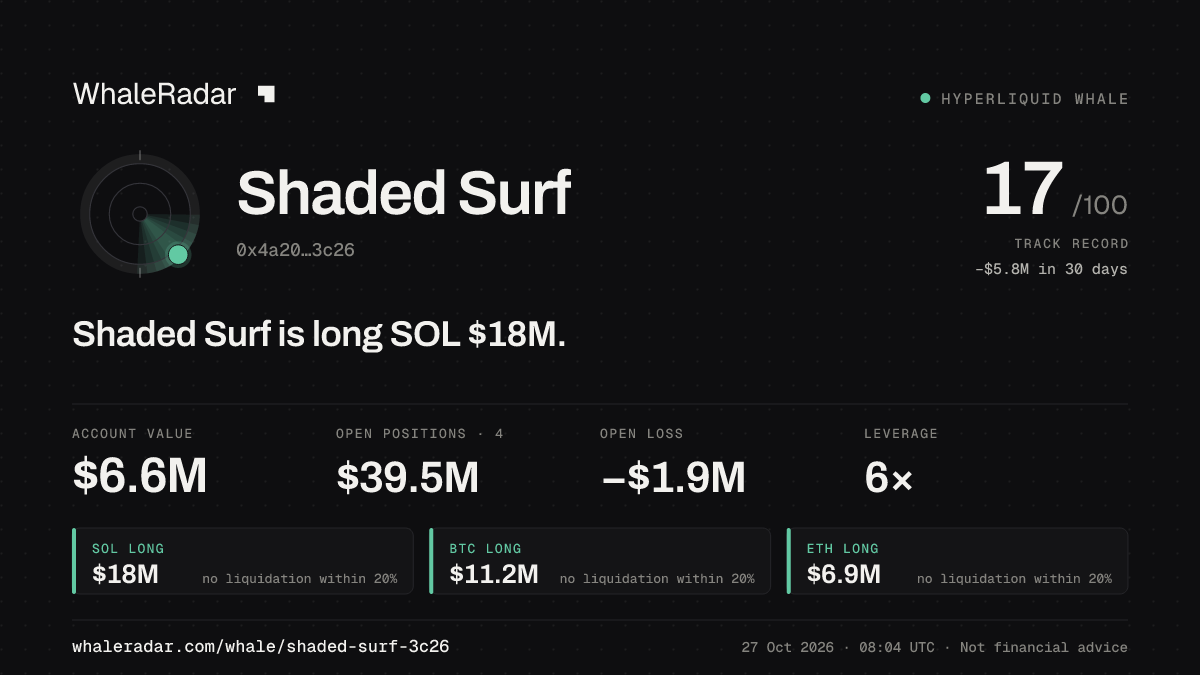Click the ACCOUNT VALUE label
This screenshot has height=675, width=1200.
pos(133,434)
